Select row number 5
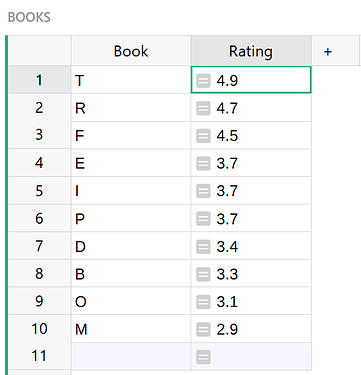361x375 pixels. pyautogui.click(x=39, y=191)
